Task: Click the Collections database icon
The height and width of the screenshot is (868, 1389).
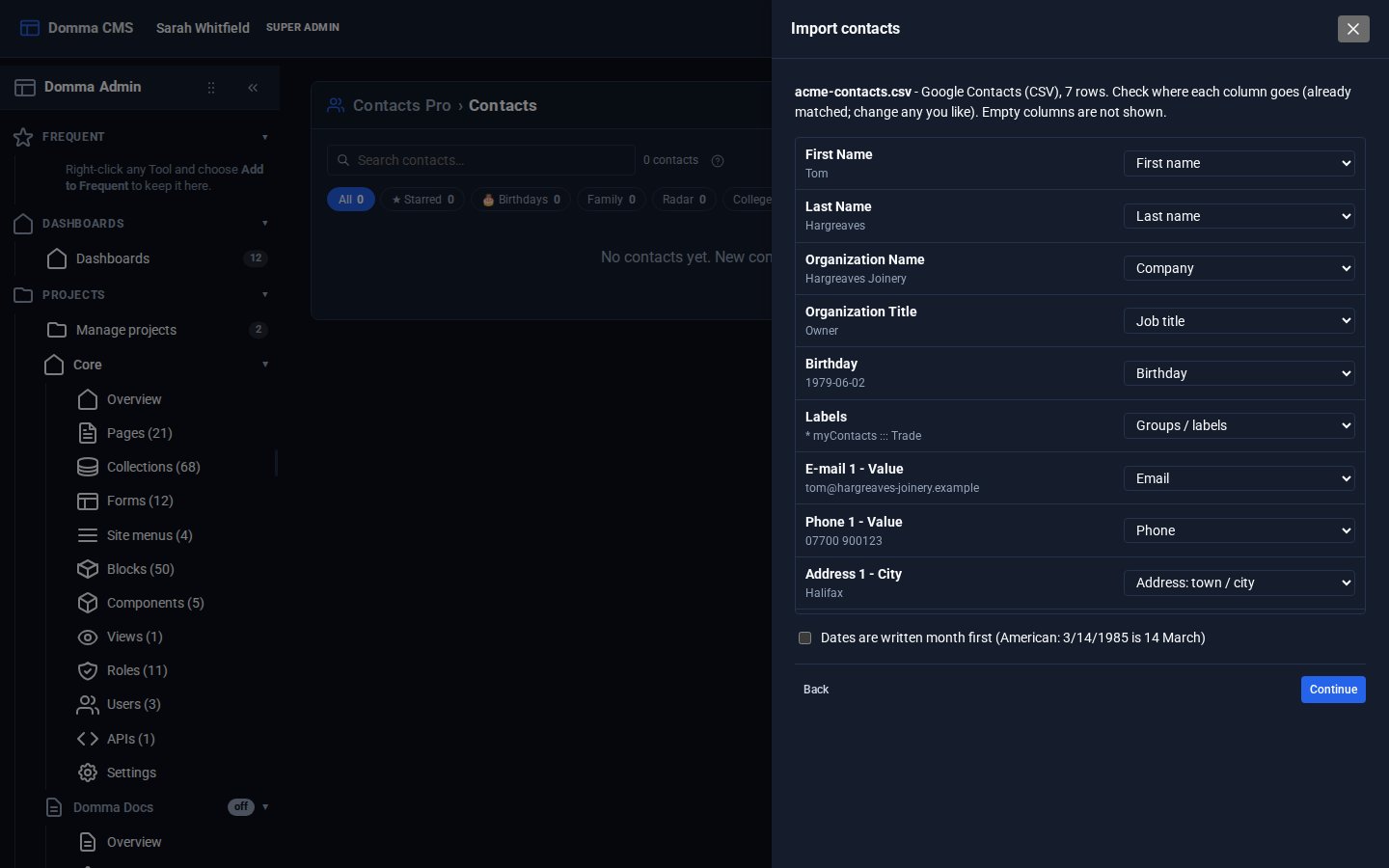Action: pos(88,467)
